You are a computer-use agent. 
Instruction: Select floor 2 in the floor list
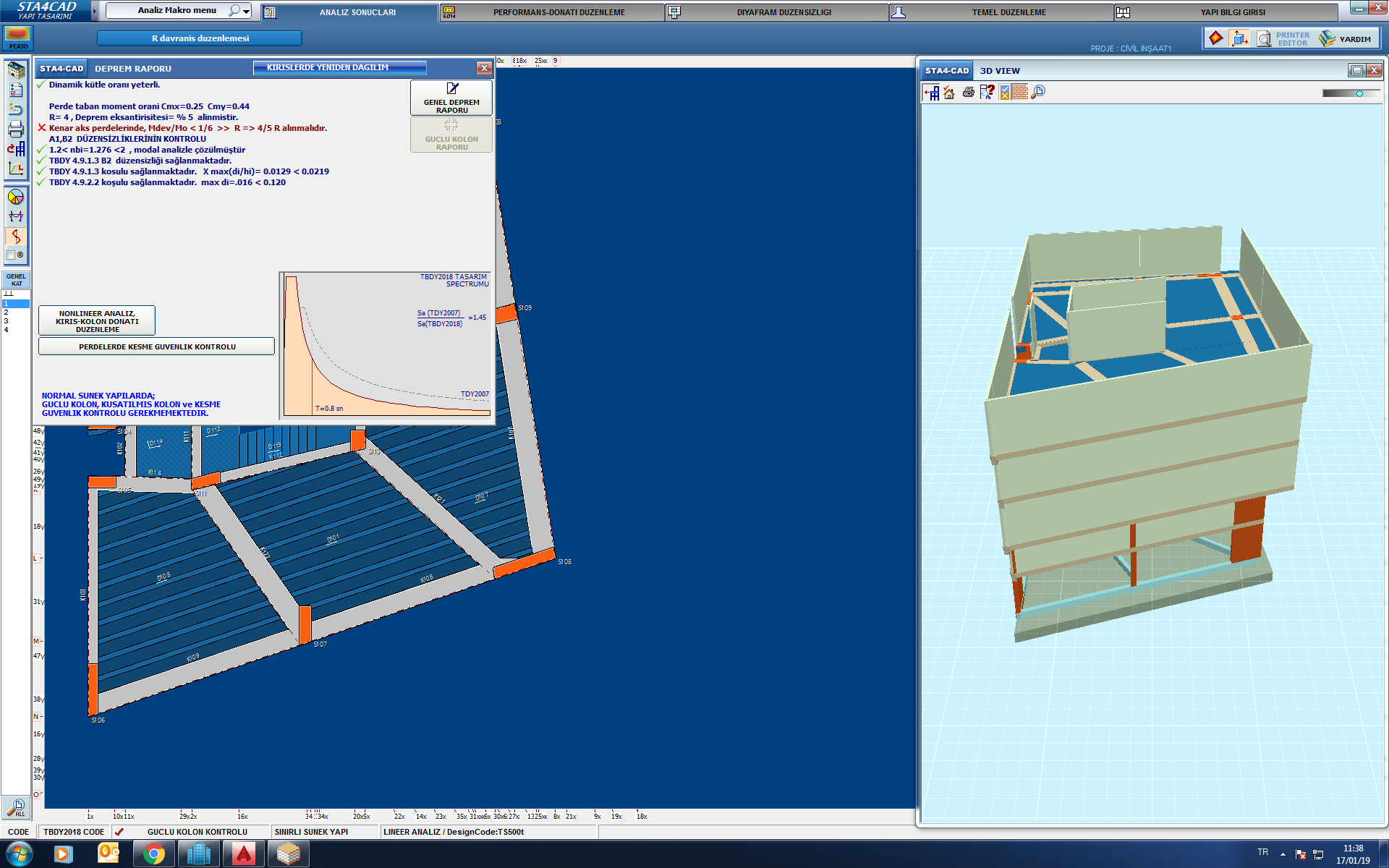click(7, 312)
